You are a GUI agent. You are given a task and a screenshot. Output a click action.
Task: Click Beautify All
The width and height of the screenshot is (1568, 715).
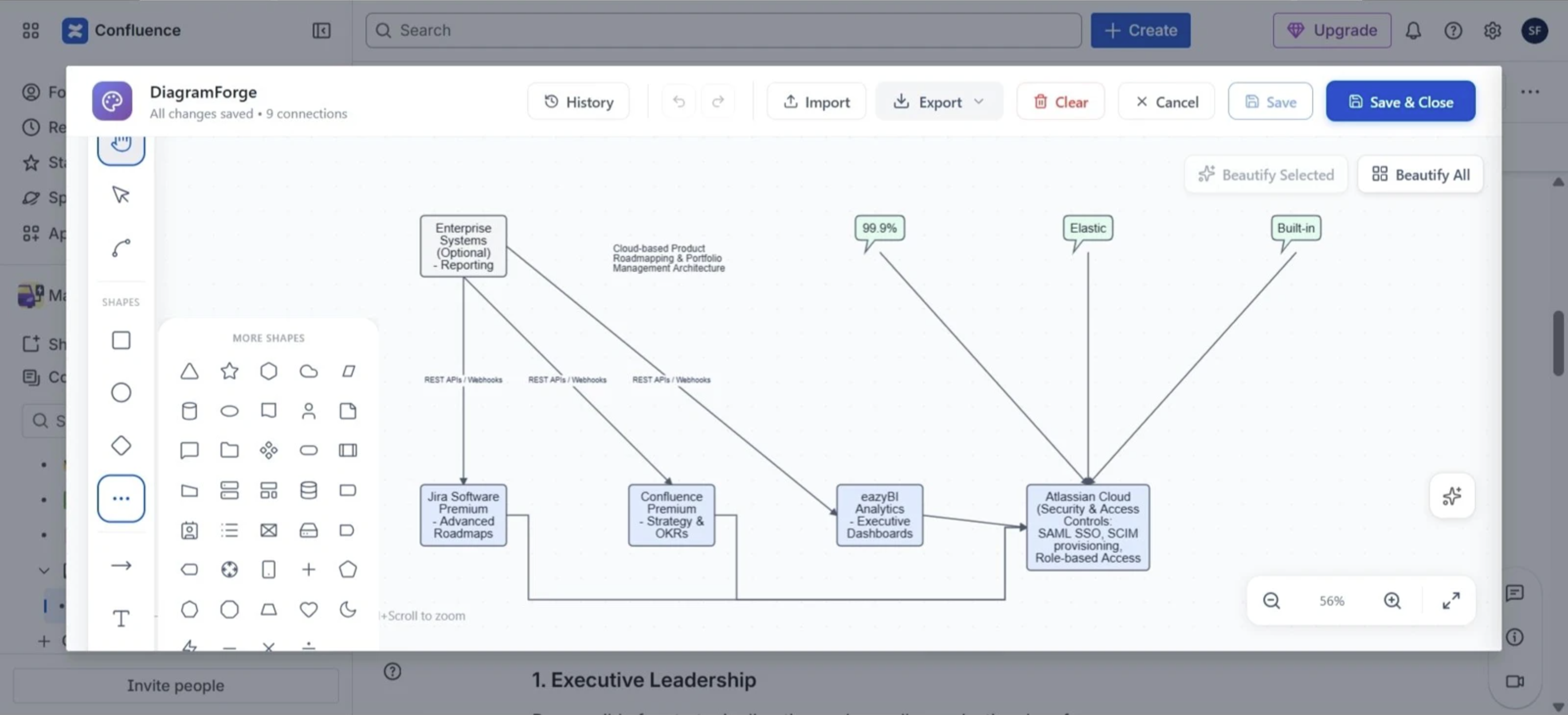(1420, 175)
